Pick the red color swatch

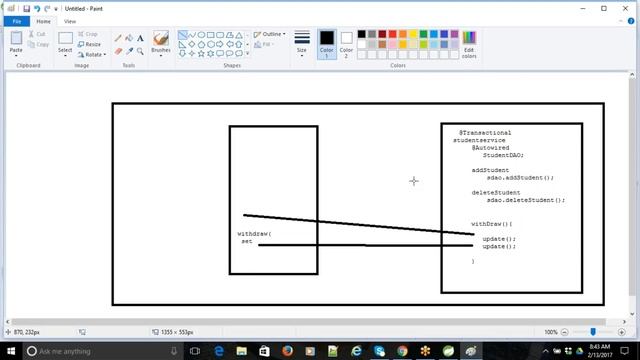[393, 34]
